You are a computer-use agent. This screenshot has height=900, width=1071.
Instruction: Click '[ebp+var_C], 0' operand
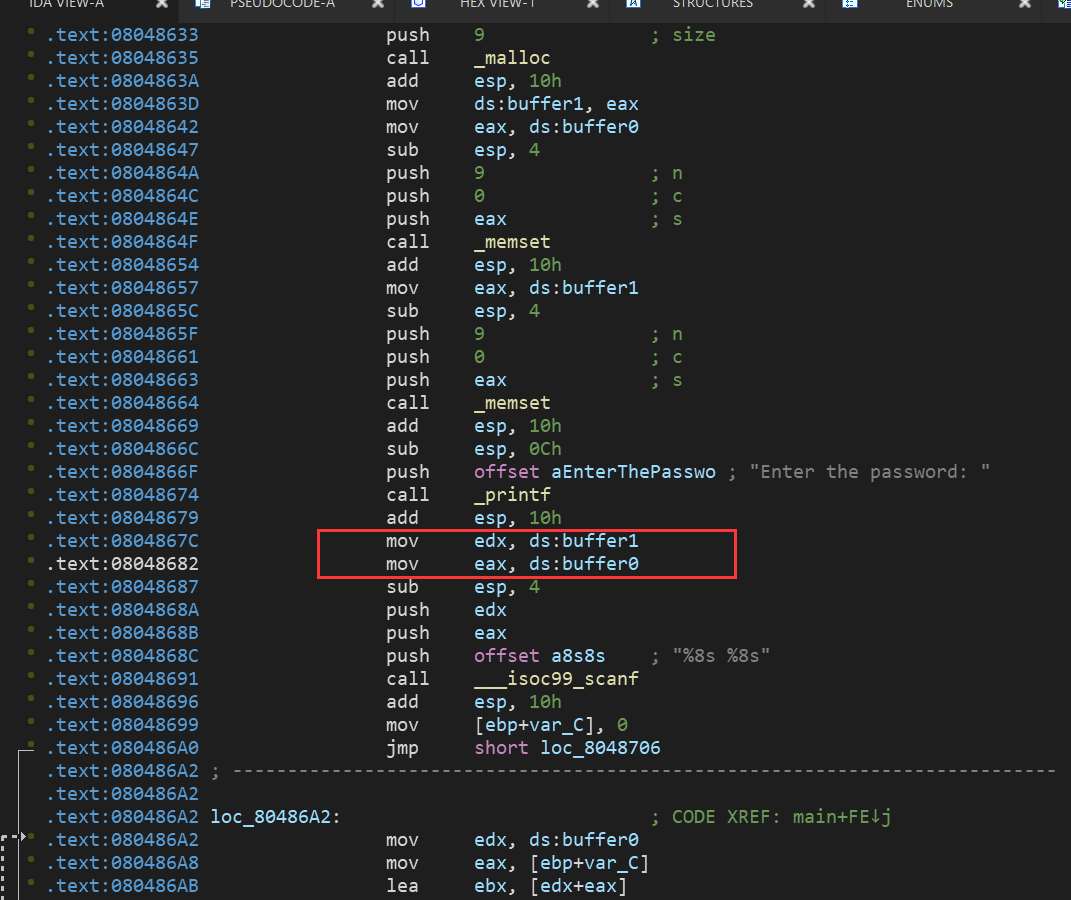551,725
